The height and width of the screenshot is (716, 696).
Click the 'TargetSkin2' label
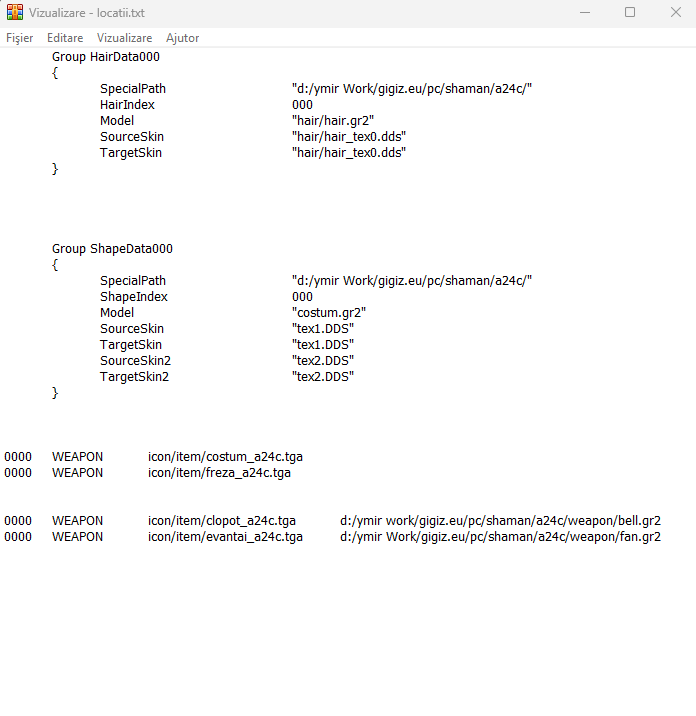[134, 376]
